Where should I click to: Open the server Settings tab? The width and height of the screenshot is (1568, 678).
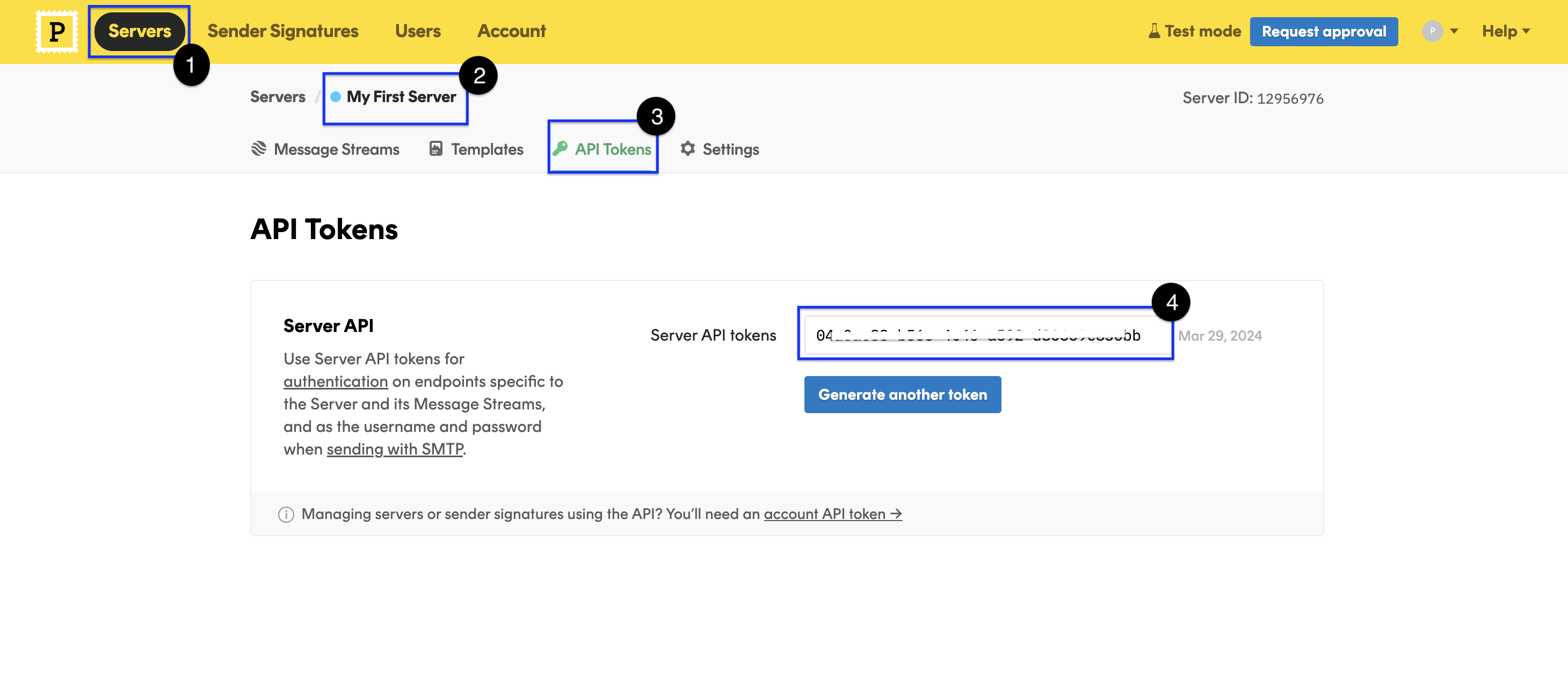pyautogui.click(x=730, y=149)
